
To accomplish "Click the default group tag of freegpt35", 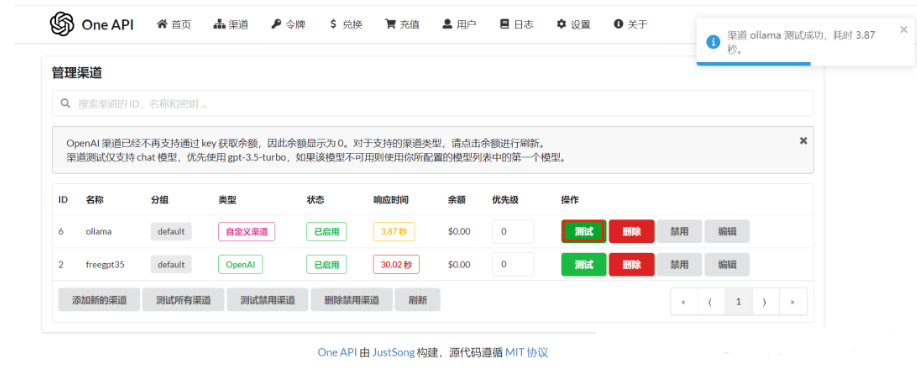I will click(x=171, y=264).
